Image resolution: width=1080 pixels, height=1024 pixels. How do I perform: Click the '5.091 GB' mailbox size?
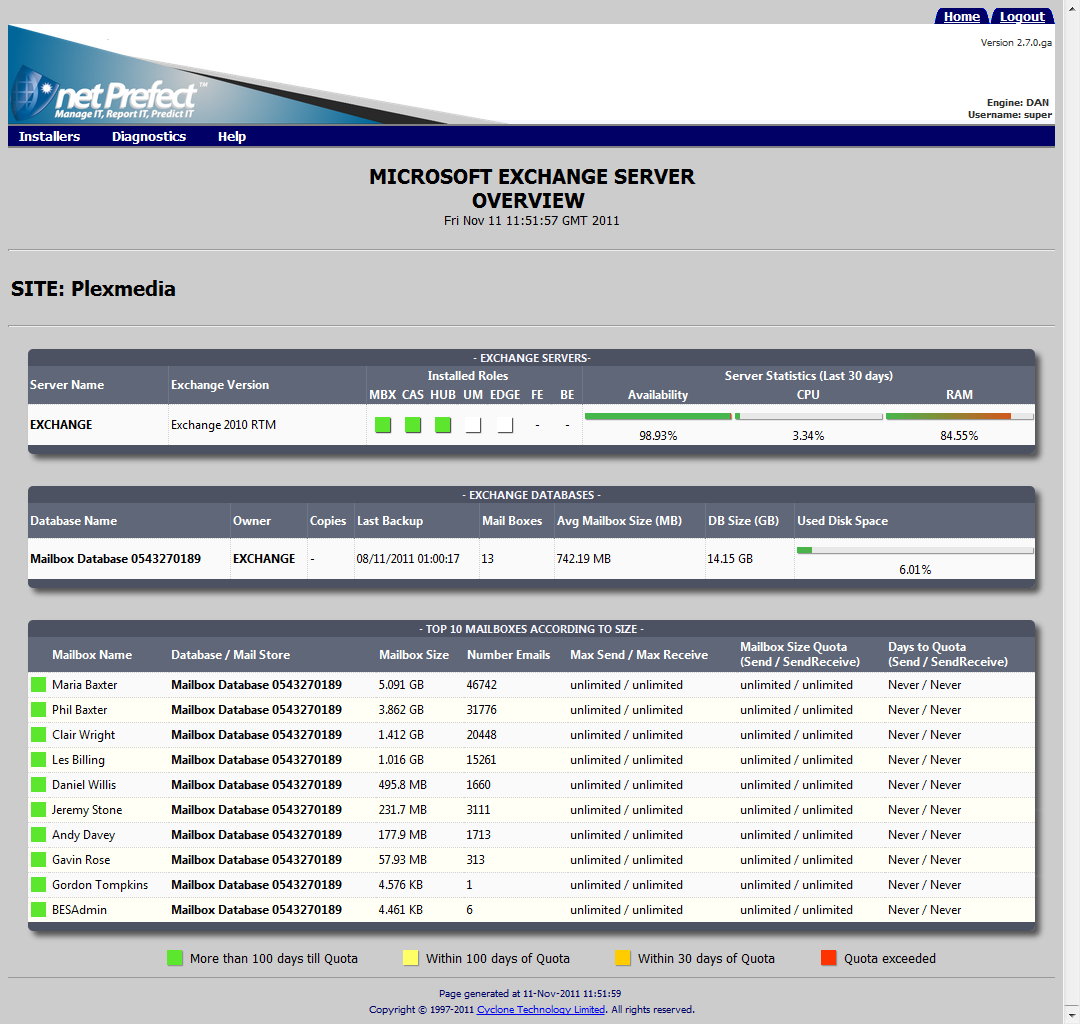pyautogui.click(x=401, y=685)
